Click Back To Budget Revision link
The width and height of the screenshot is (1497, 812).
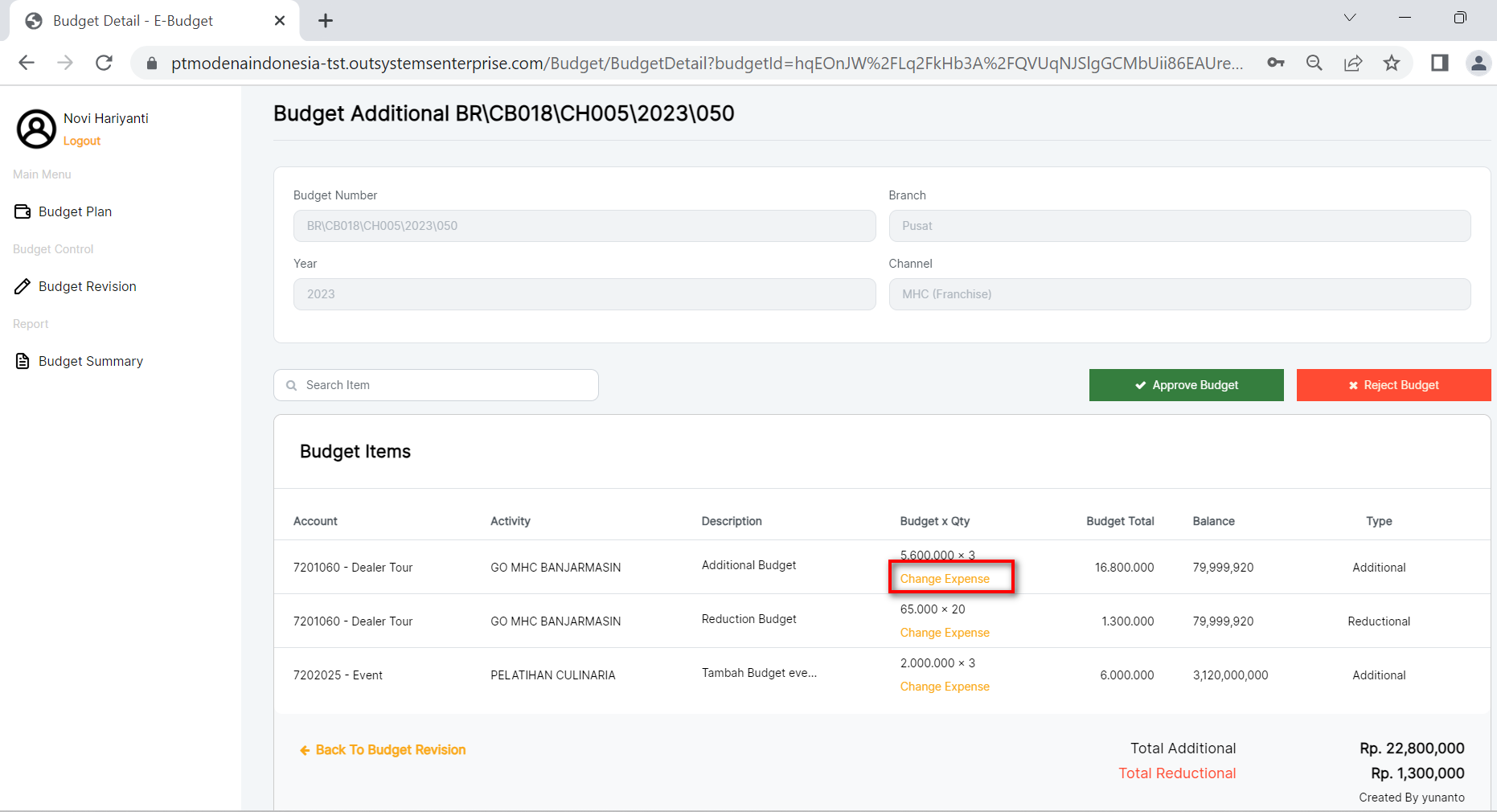390,750
